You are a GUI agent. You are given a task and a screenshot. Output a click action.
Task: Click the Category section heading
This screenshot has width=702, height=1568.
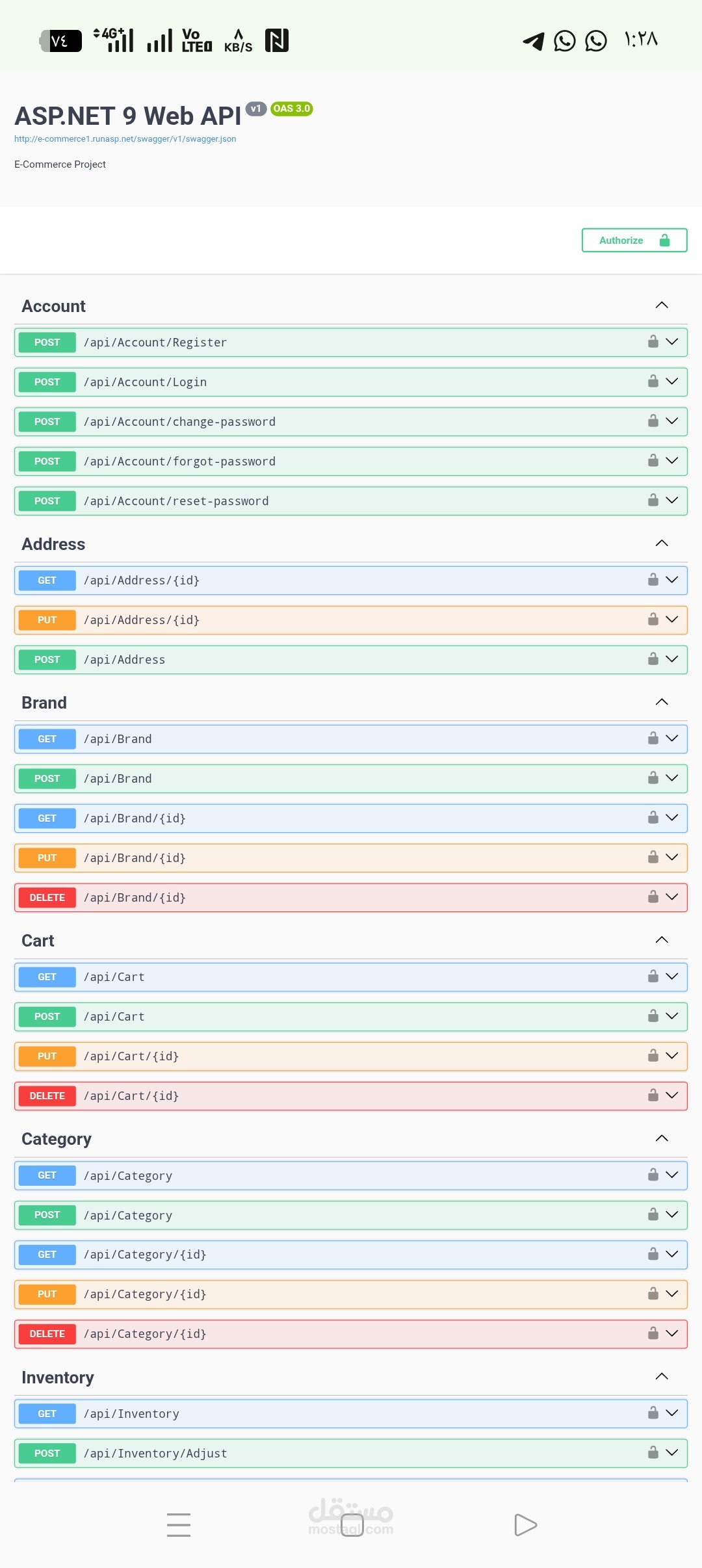[x=57, y=1139]
